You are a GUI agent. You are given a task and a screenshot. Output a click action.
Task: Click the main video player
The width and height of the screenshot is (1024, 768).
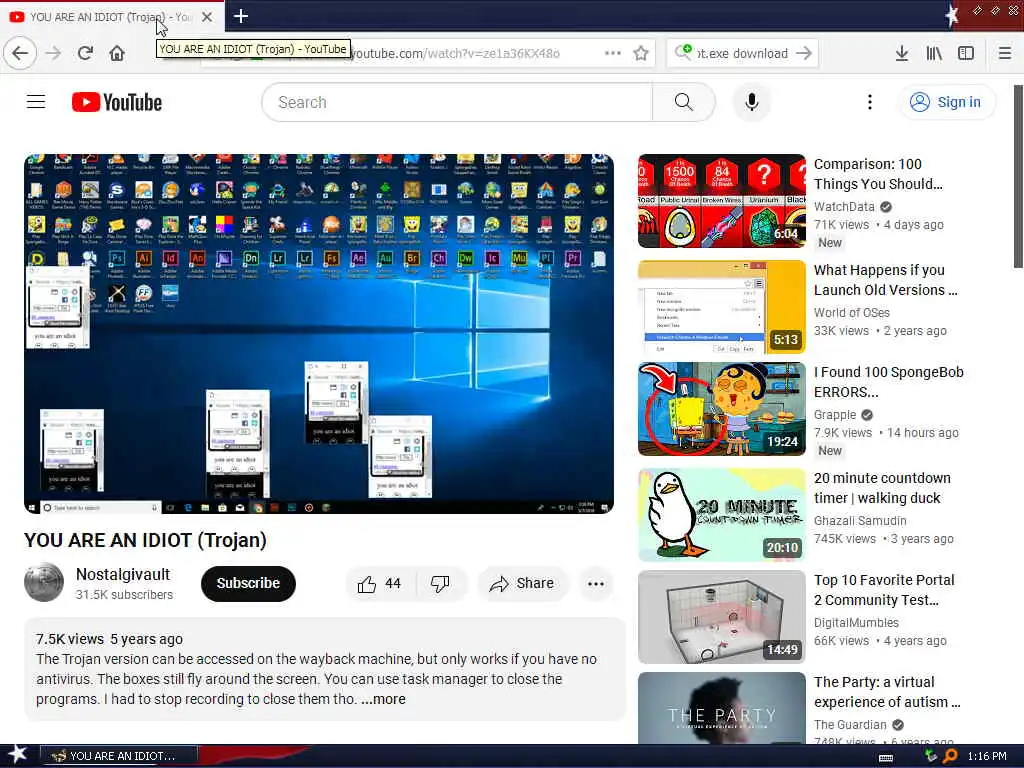click(319, 334)
